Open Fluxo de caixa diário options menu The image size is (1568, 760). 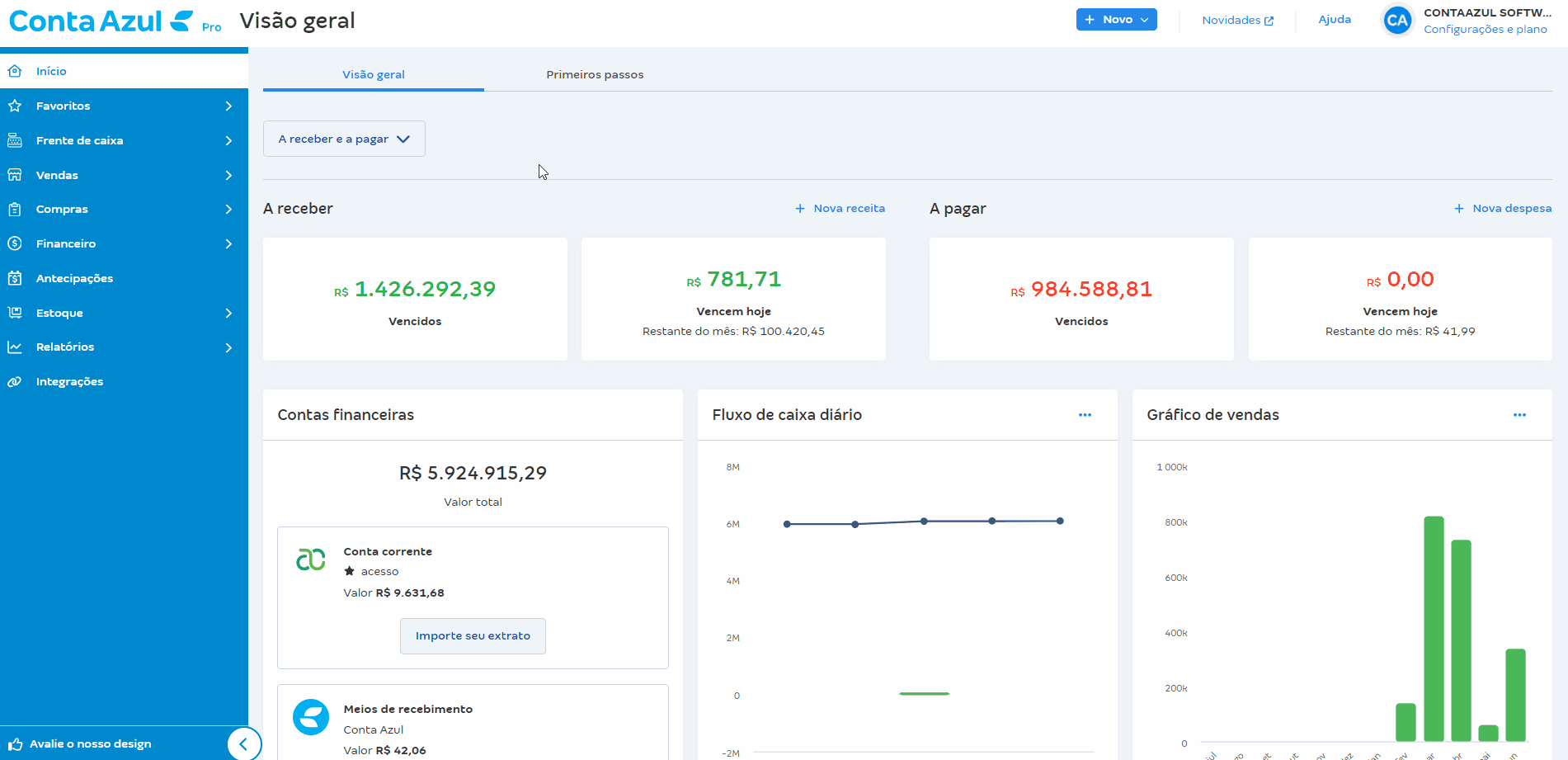pyautogui.click(x=1085, y=415)
